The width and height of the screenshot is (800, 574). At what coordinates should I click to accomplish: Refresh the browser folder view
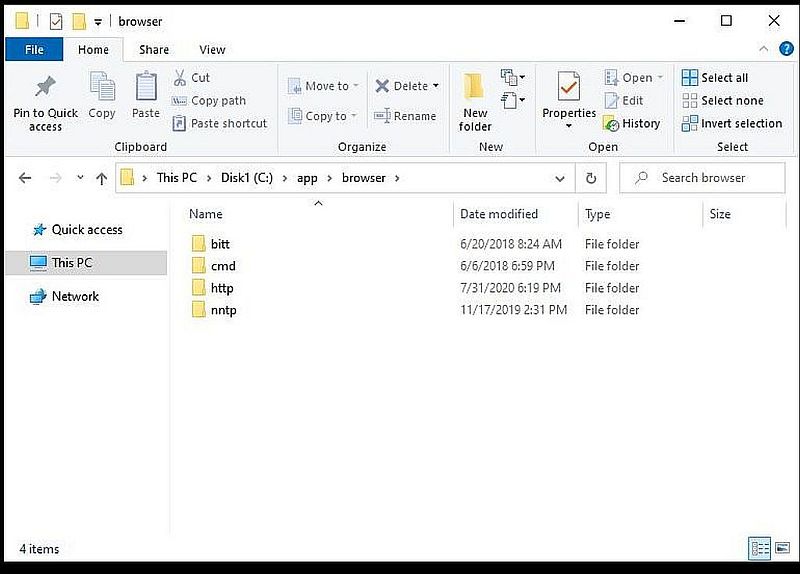[x=591, y=178]
